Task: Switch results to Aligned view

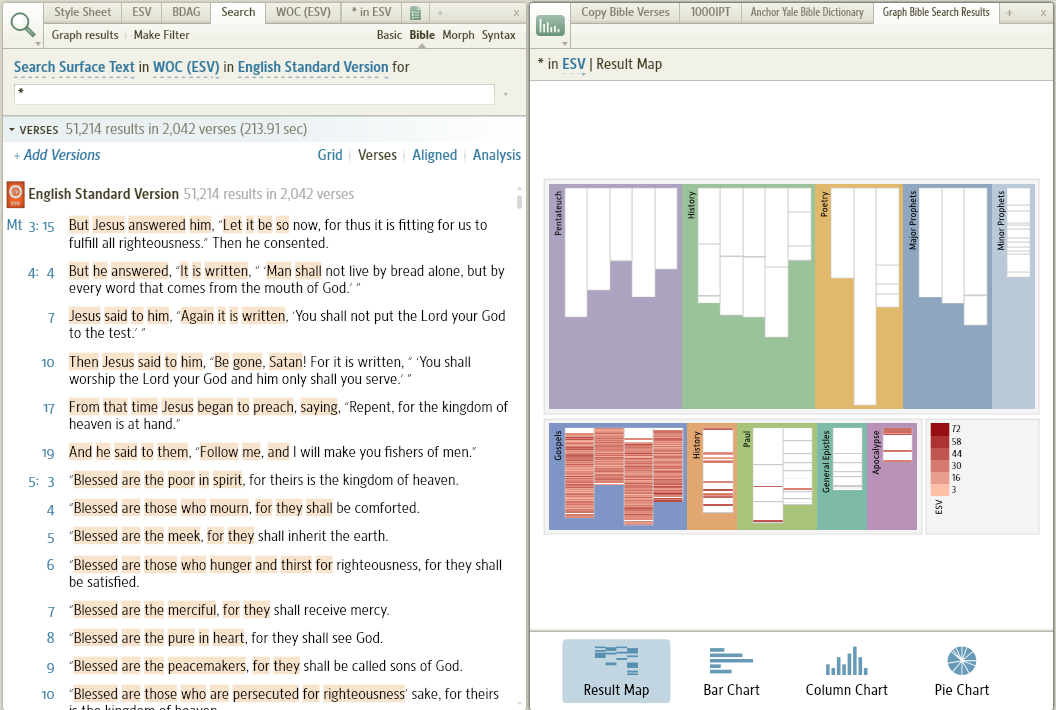Action: pyautogui.click(x=434, y=155)
